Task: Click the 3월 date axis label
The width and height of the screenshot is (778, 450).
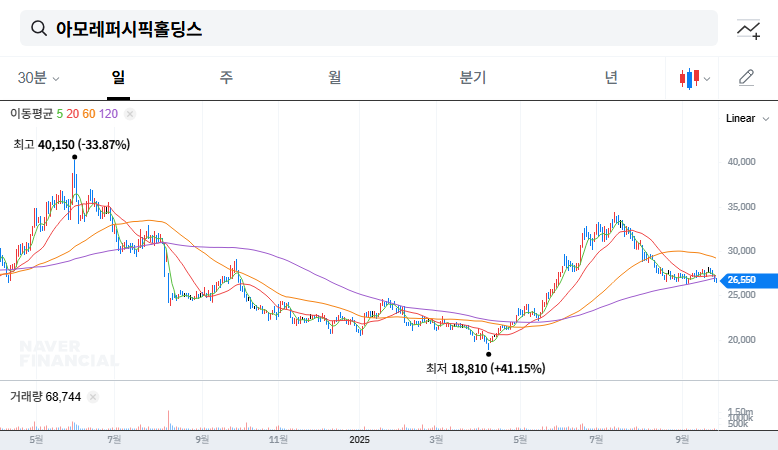Action: 436,440
